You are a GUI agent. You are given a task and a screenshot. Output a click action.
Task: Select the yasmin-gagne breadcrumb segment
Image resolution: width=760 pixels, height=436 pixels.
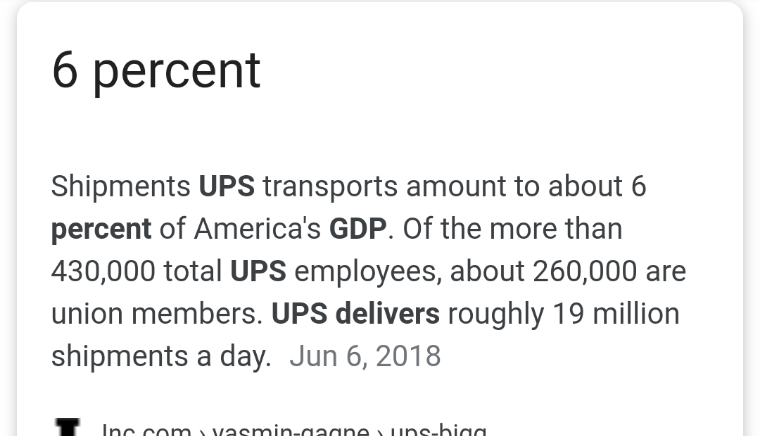click(291, 429)
